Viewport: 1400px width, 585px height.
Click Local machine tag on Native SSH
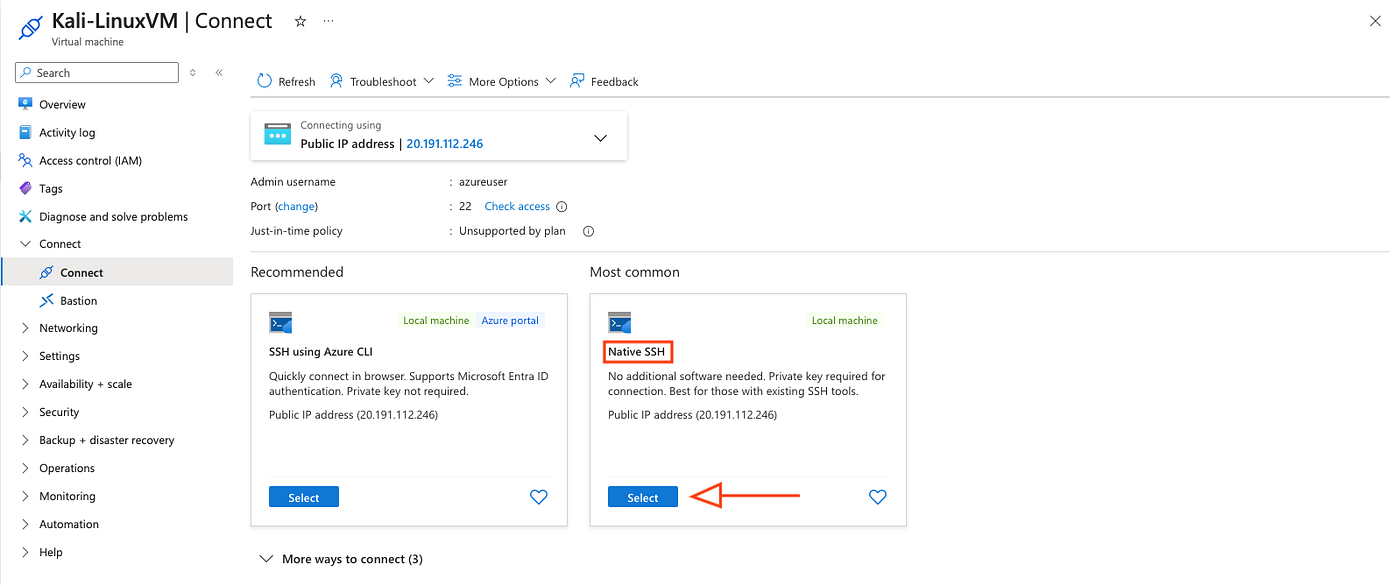[x=845, y=321]
